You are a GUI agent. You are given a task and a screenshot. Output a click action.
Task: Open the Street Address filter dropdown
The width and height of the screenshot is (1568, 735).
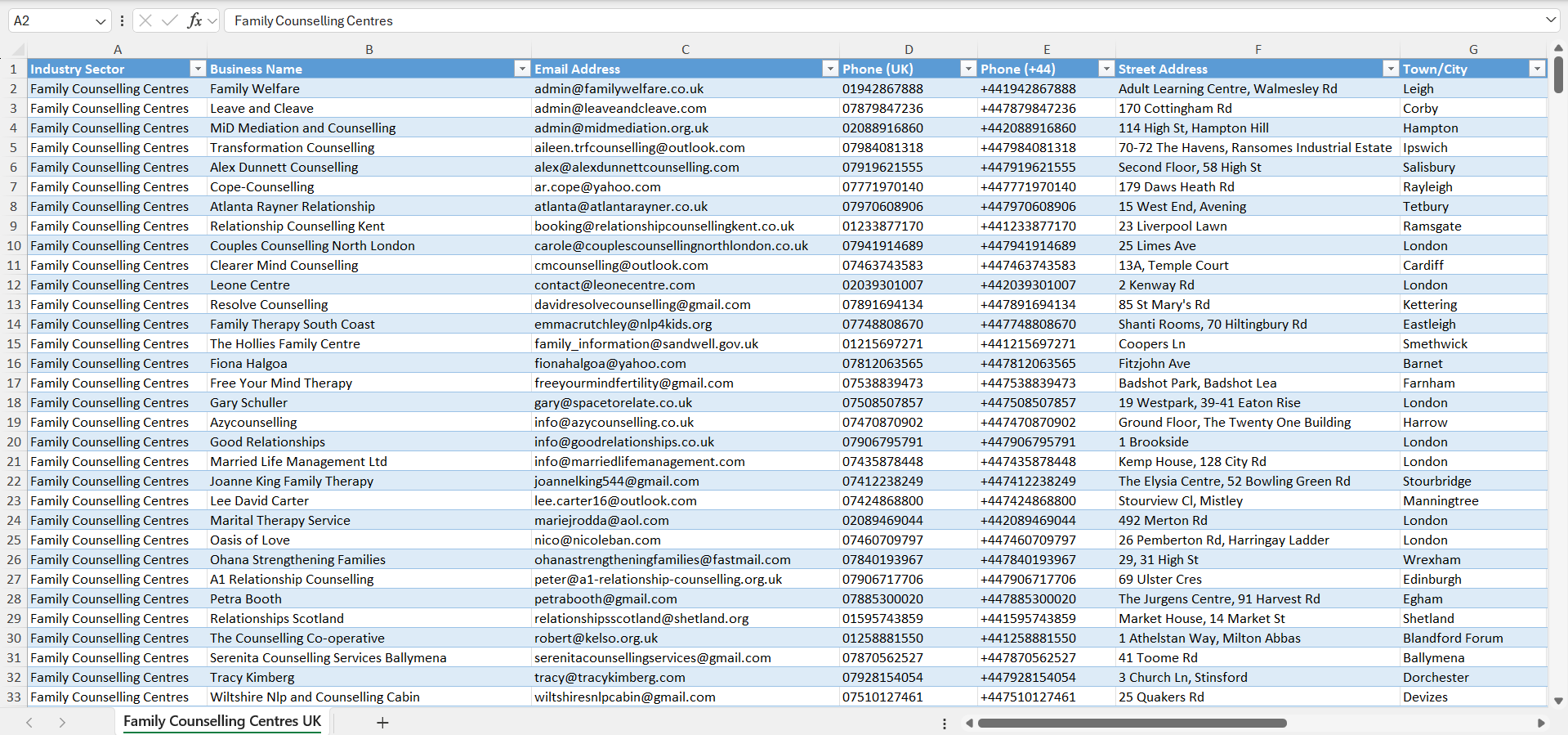[x=1390, y=69]
